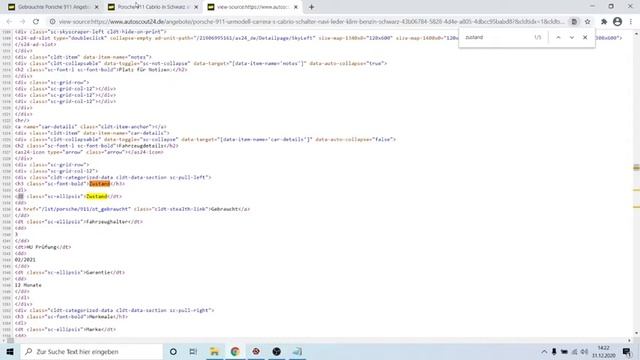The height and width of the screenshot is (360, 640).
Task: Click the vertical scrollbar on the right
Action: (636, 184)
